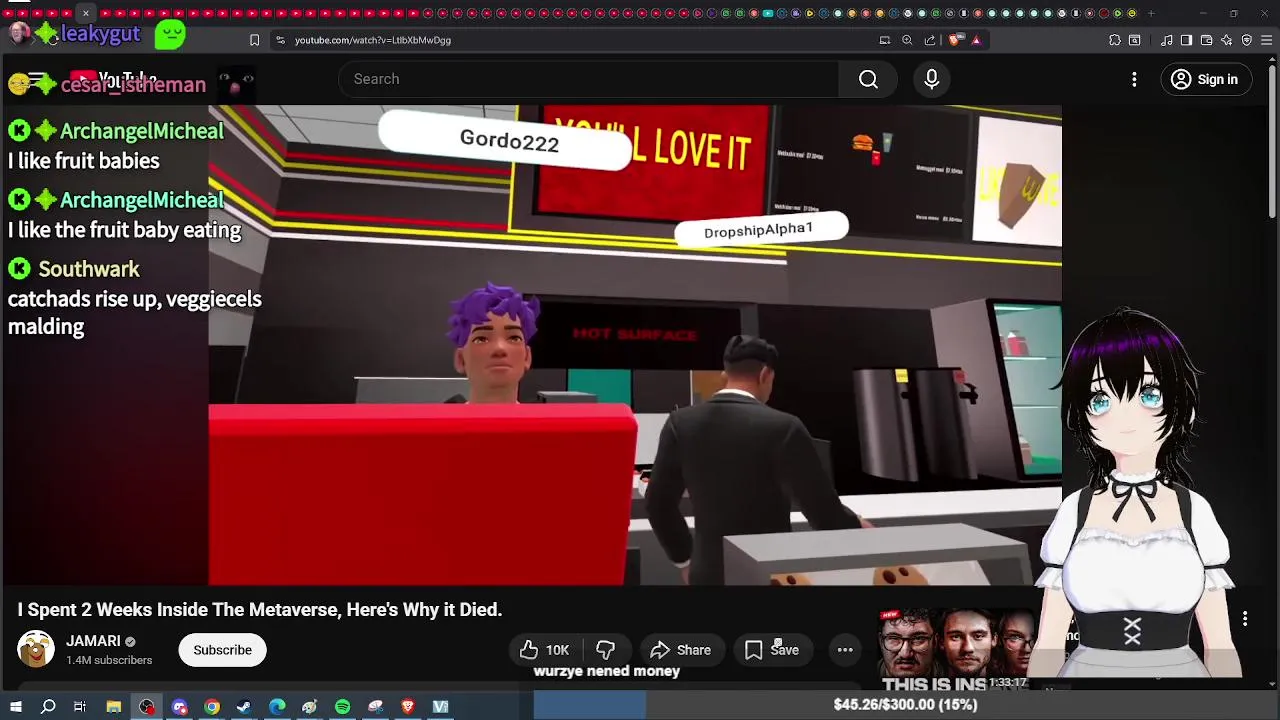Image resolution: width=1280 pixels, height=720 pixels.
Task: Open more actions ellipsis next to Save
Action: coord(845,650)
